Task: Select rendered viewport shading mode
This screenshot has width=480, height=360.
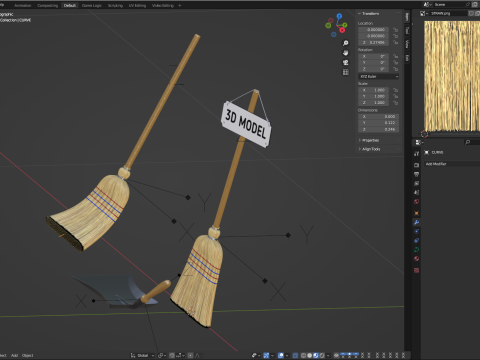Action: (x=322, y=355)
